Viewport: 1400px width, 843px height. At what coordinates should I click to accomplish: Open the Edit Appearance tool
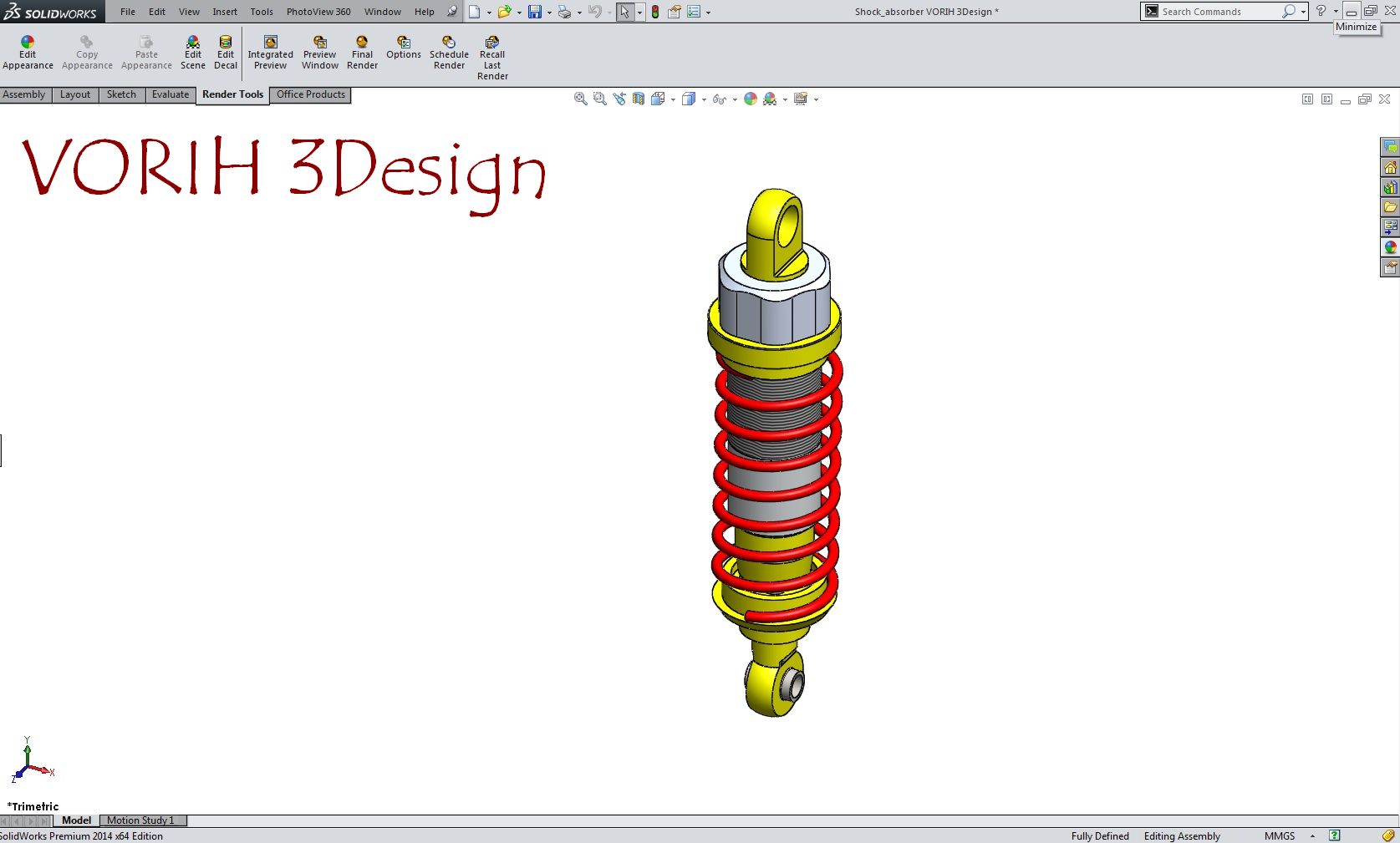coord(28,53)
